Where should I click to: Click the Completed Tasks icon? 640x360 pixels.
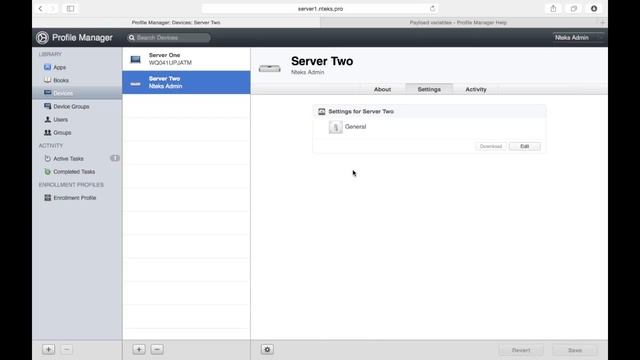point(47,171)
